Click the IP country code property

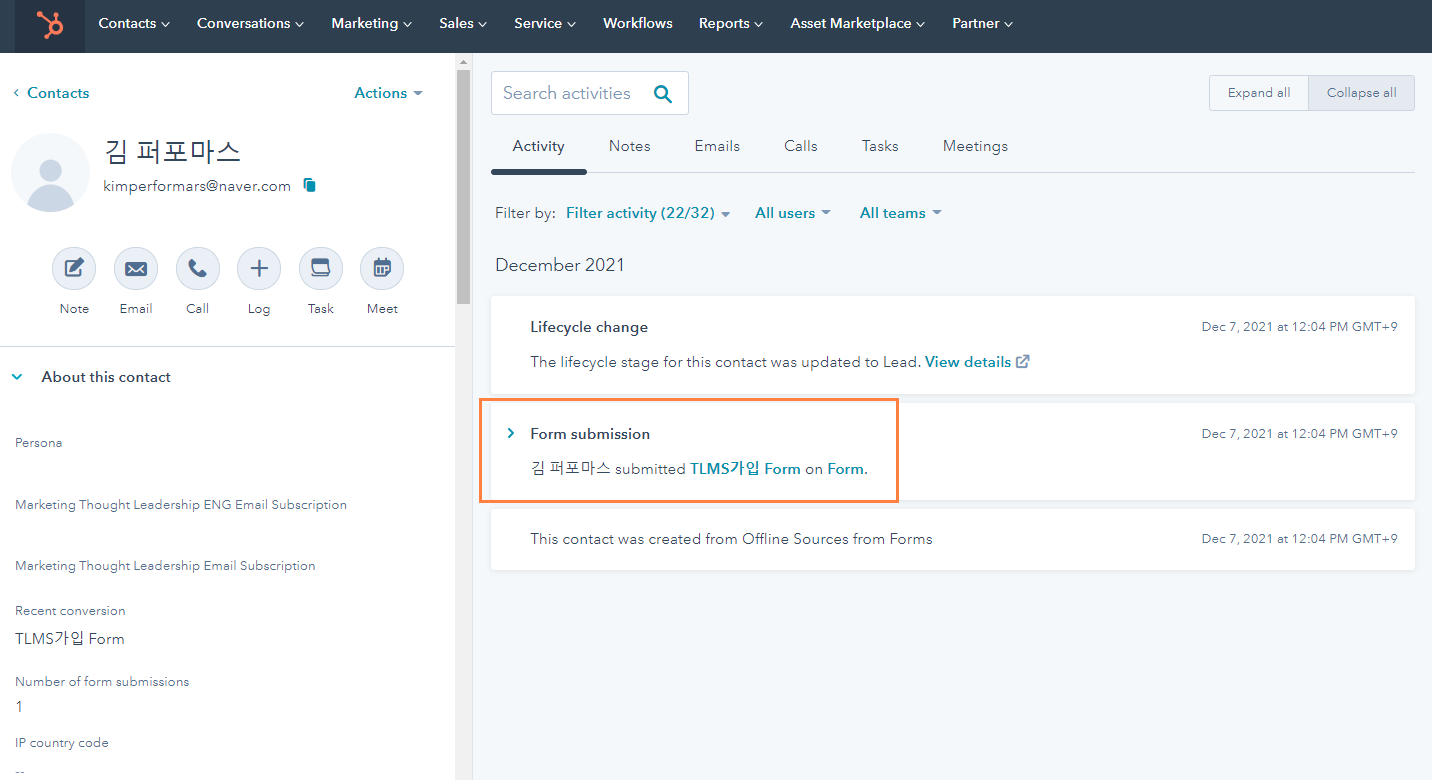tap(62, 743)
